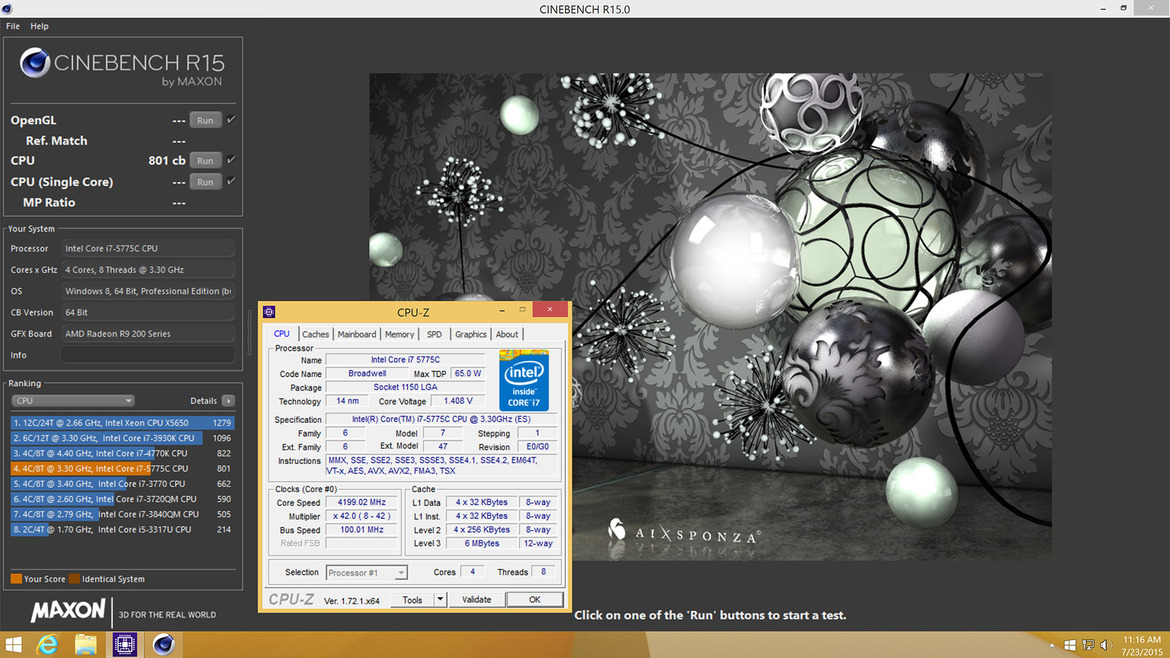This screenshot has width=1170, height=658.
Task: Click the Core Voltage value 1.408 V
Action: click(457, 401)
